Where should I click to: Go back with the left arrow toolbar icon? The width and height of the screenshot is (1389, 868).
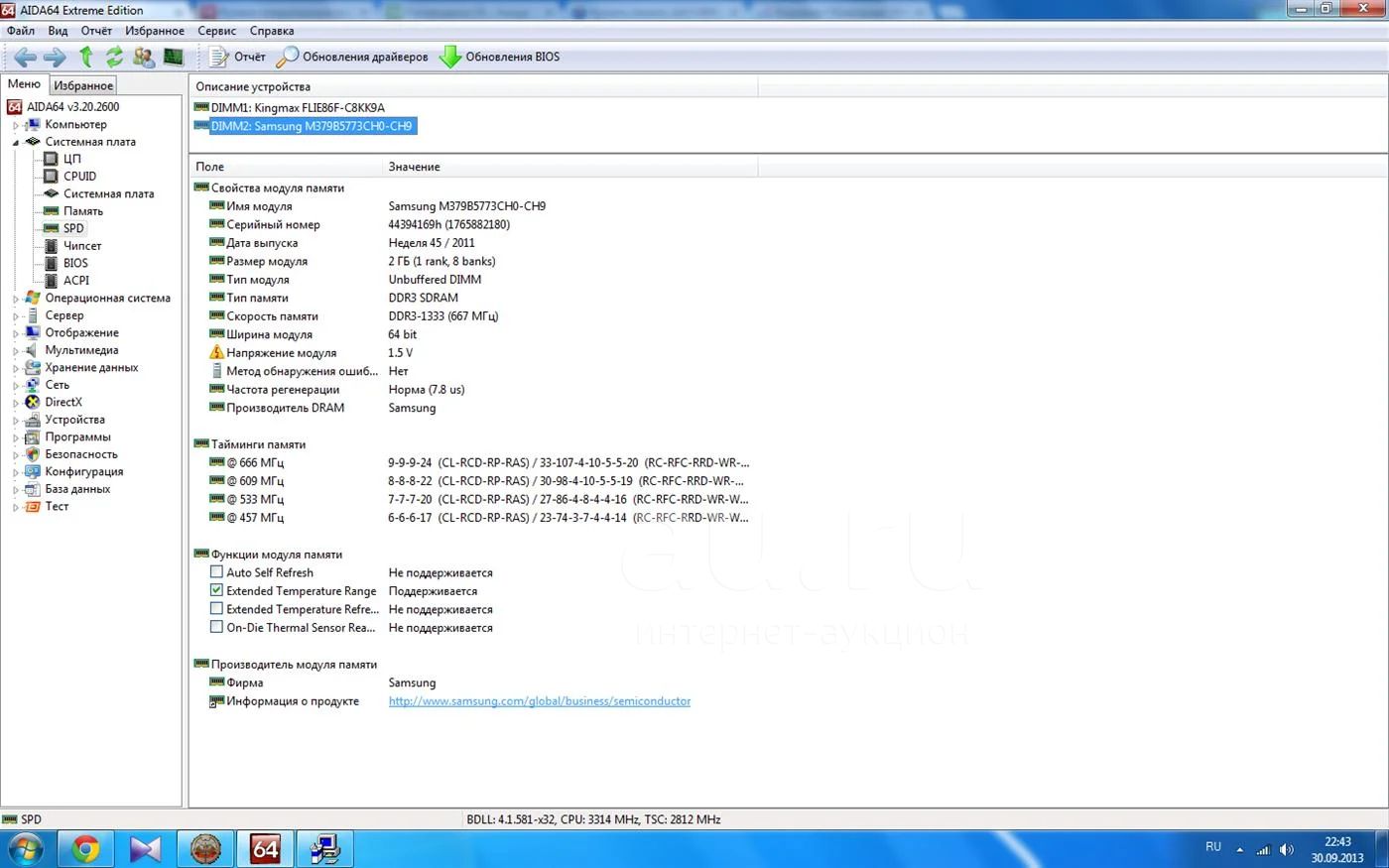[x=25, y=58]
